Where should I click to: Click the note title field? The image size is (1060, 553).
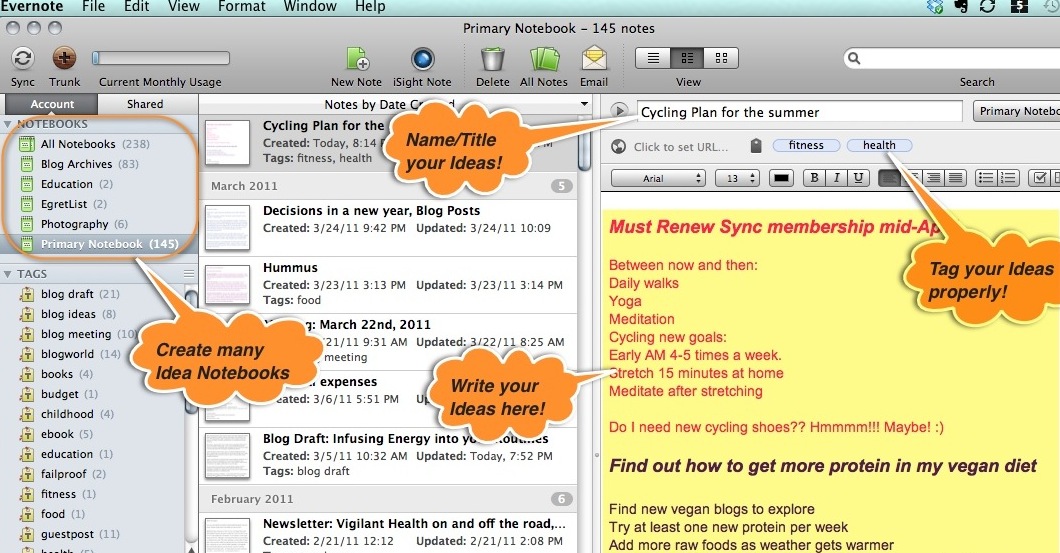pos(800,112)
